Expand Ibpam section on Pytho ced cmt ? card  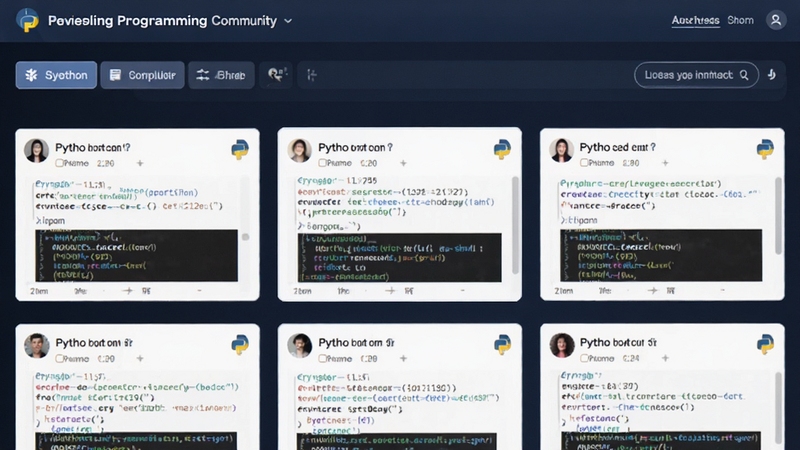579,220
